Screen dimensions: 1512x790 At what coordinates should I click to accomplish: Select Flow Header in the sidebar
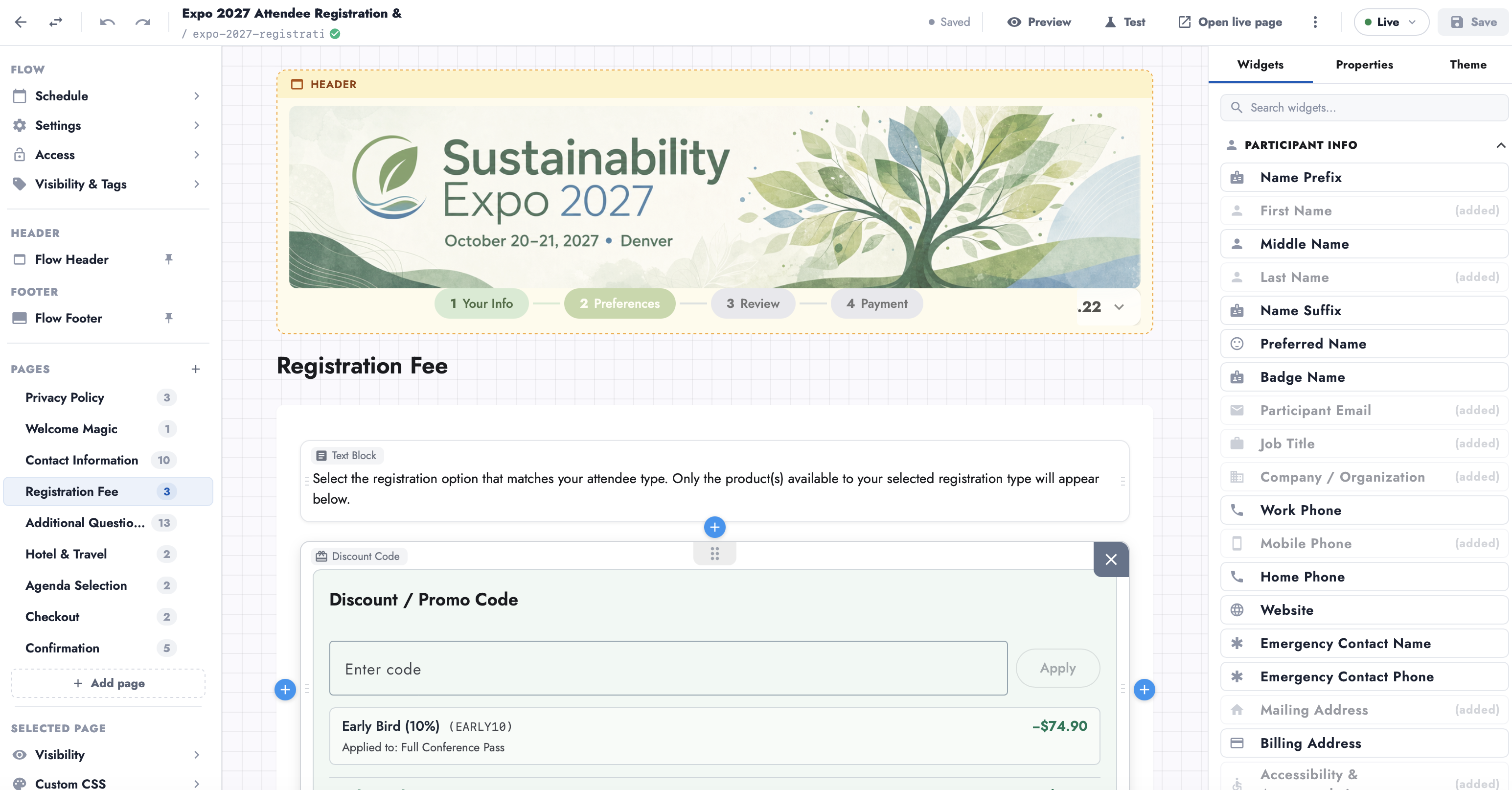tap(71, 259)
